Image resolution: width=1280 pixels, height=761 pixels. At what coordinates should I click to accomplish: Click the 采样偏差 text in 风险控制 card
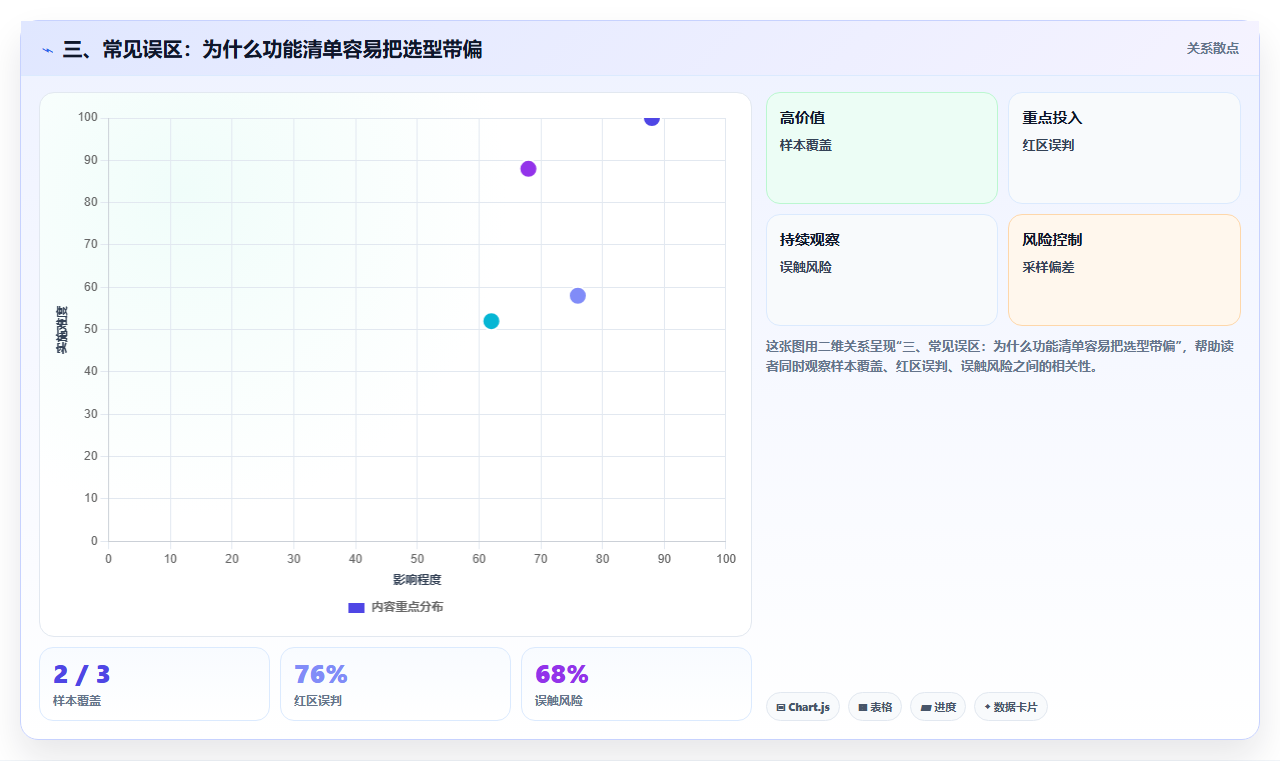1048,267
